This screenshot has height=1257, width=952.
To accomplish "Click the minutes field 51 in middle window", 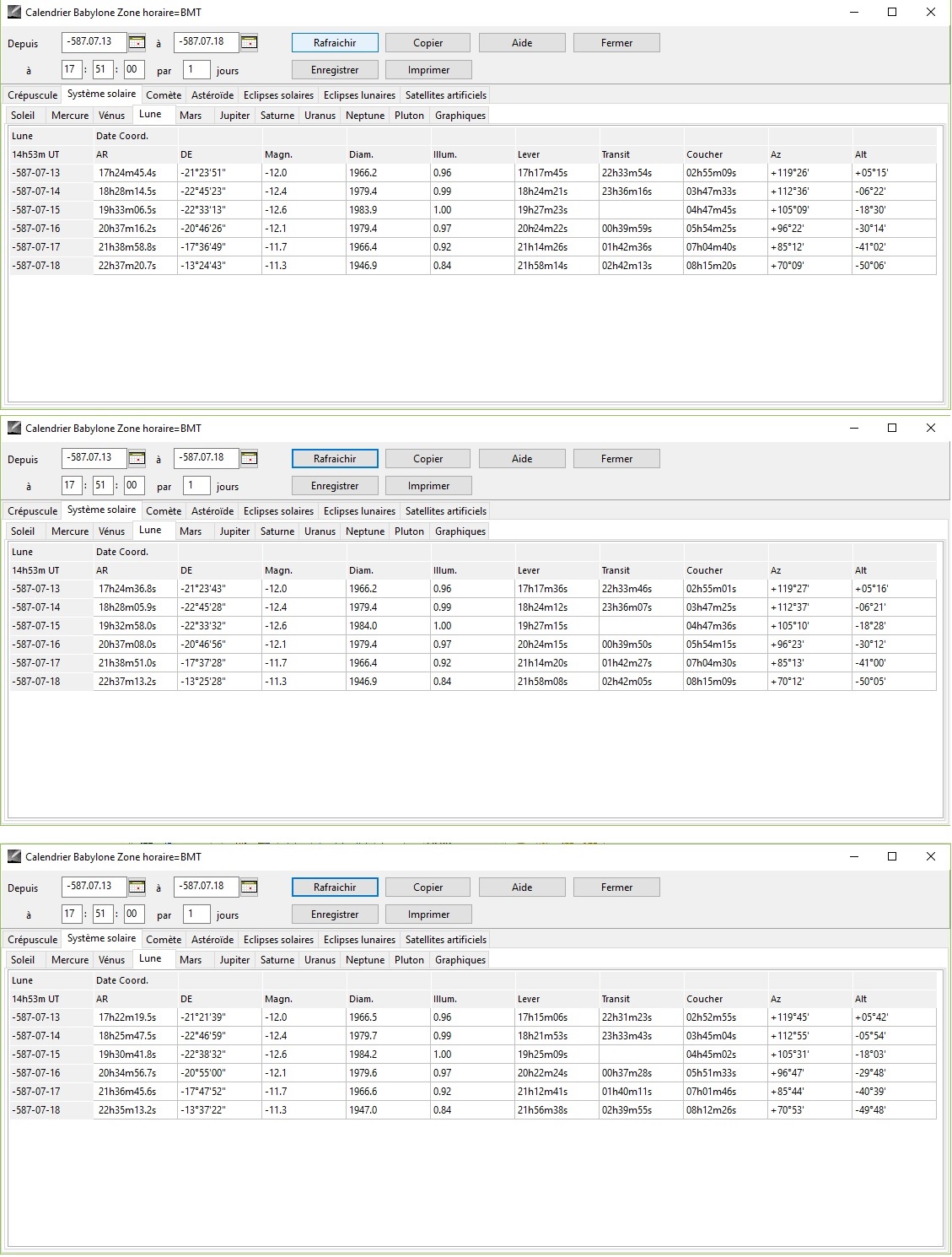I will pos(102,485).
